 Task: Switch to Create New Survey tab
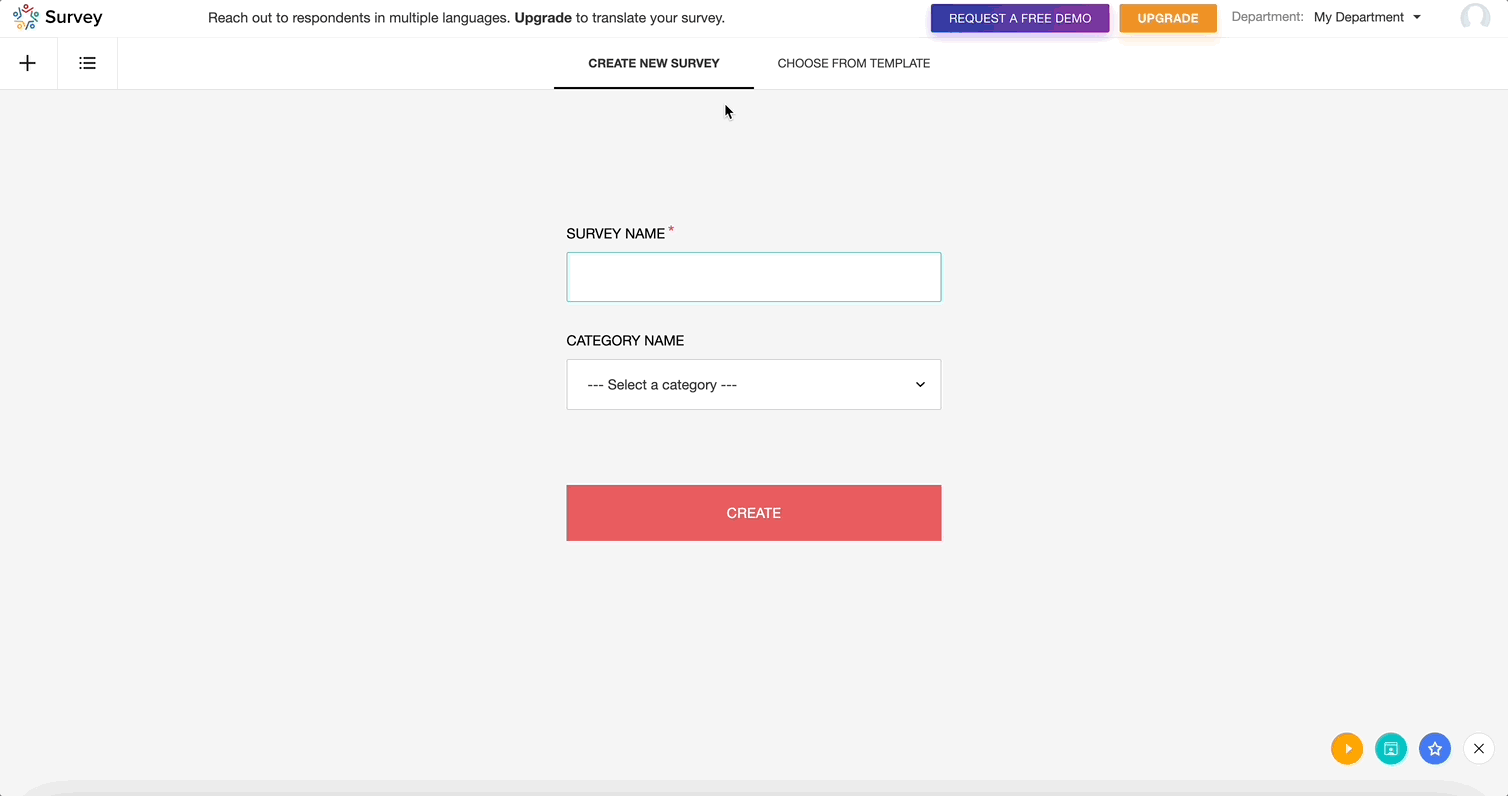coord(654,63)
